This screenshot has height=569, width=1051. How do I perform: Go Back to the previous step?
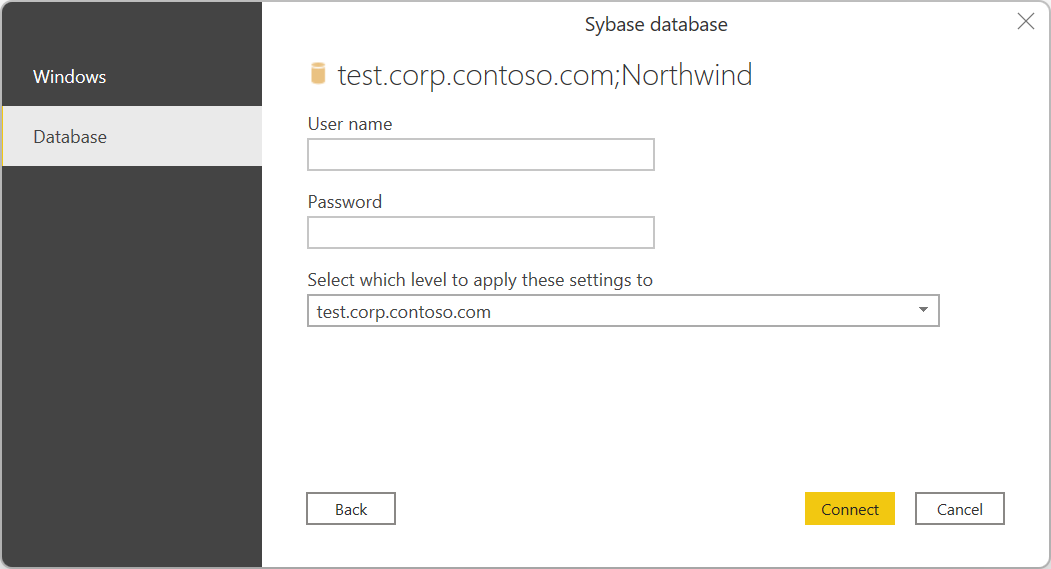tap(351, 509)
